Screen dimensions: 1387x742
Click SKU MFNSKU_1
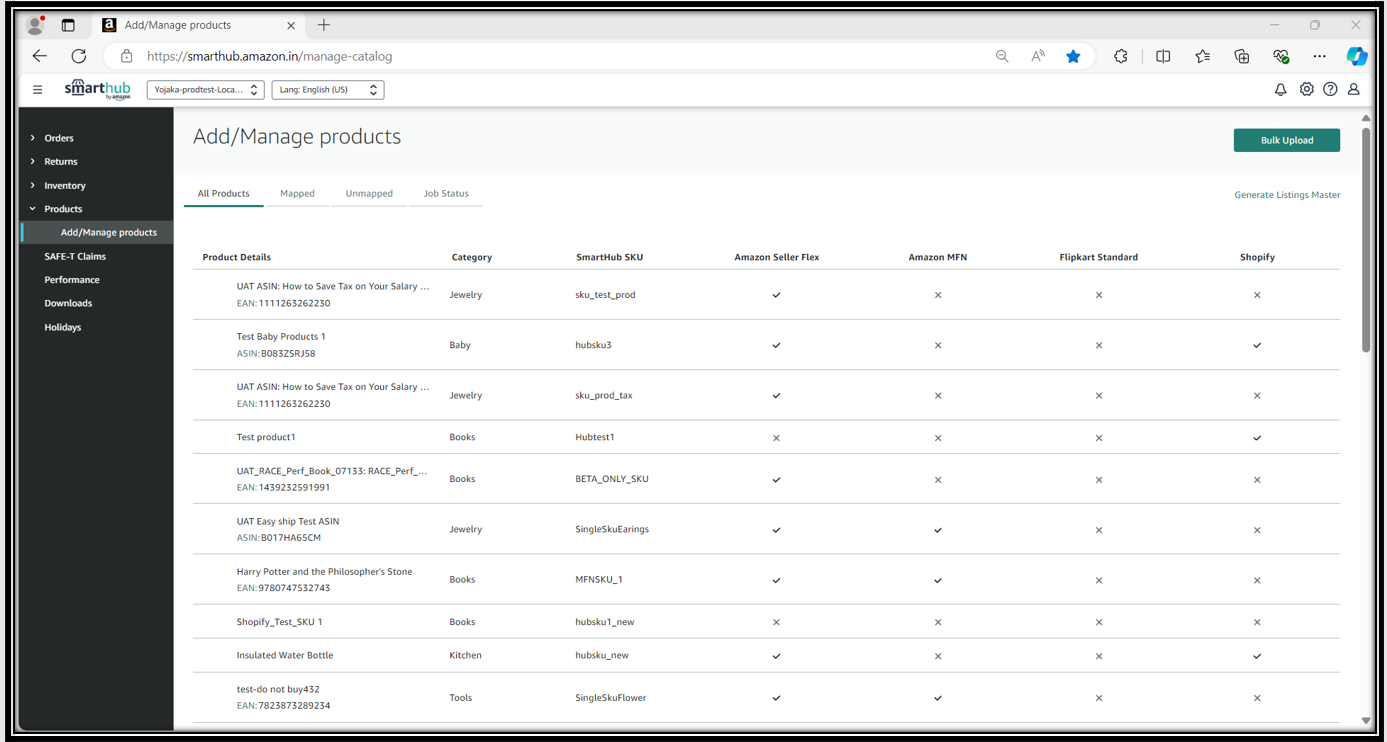(599, 580)
